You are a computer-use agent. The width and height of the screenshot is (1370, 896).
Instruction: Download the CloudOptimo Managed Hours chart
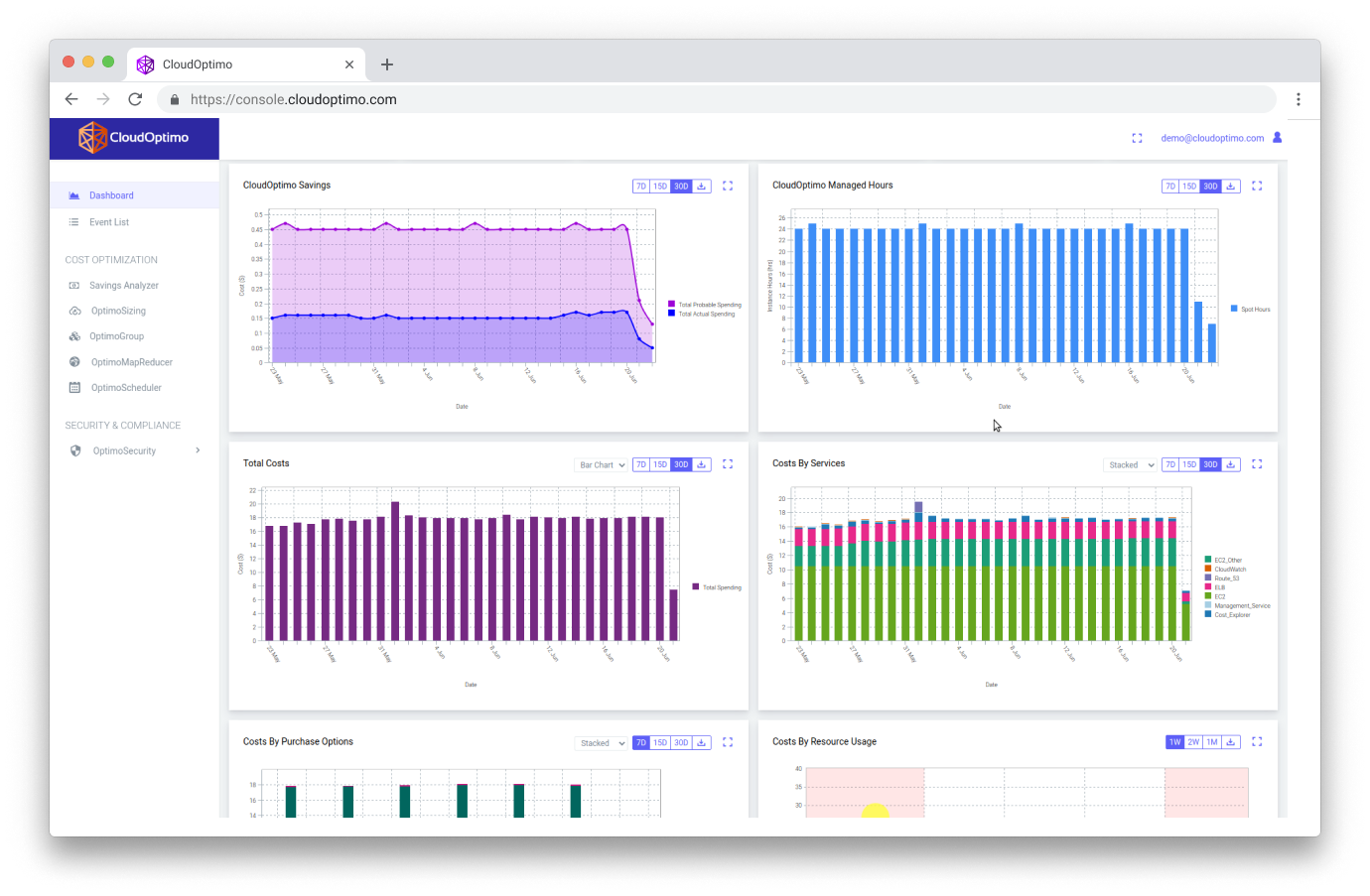pyautogui.click(x=1231, y=187)
